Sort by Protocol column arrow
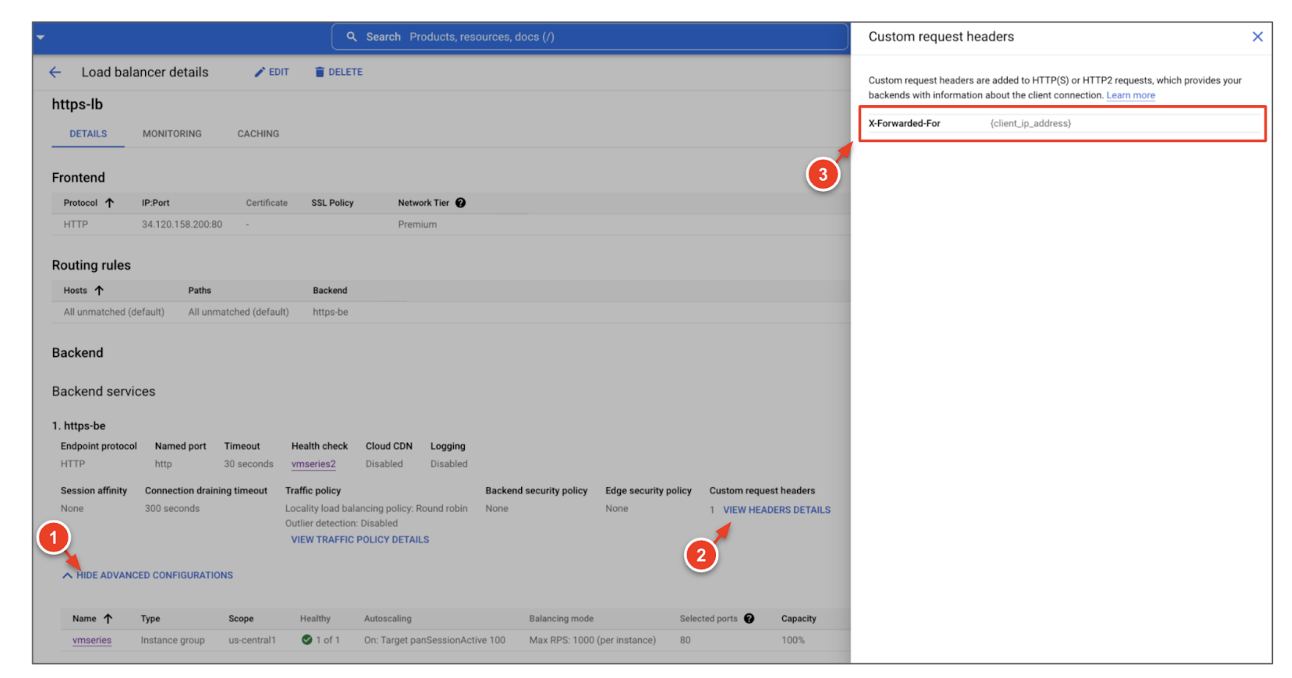Screen dimensions: 1292x678 109,203
